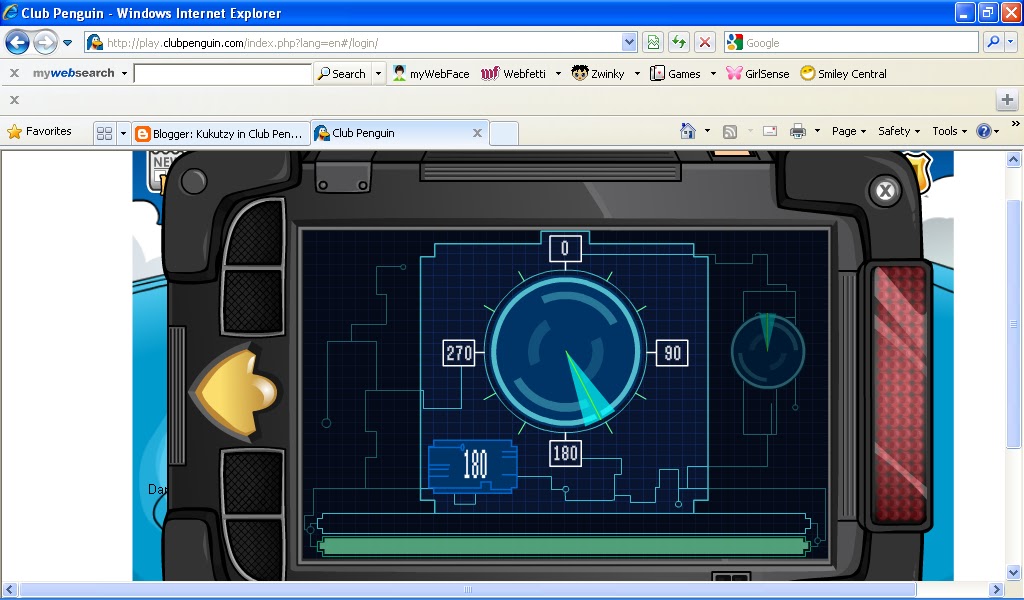Refresh the page
This screenshot has height=600, width=1024.
tap(679, 43)
